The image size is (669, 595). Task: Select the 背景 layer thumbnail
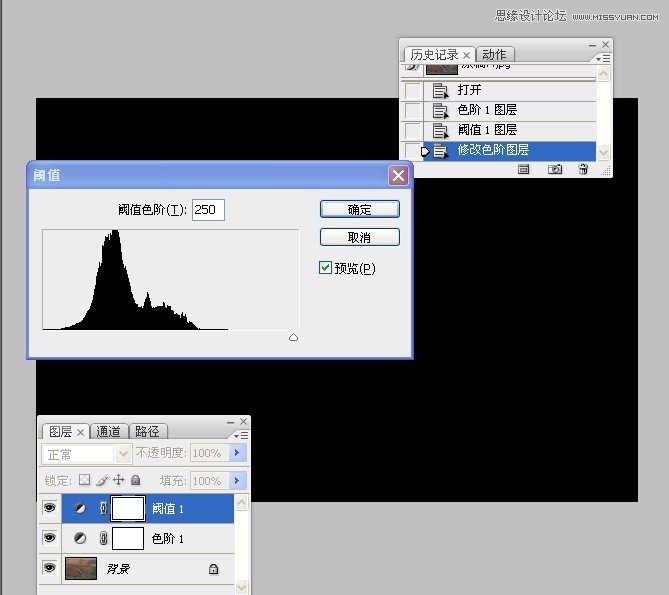pos(81,569)
